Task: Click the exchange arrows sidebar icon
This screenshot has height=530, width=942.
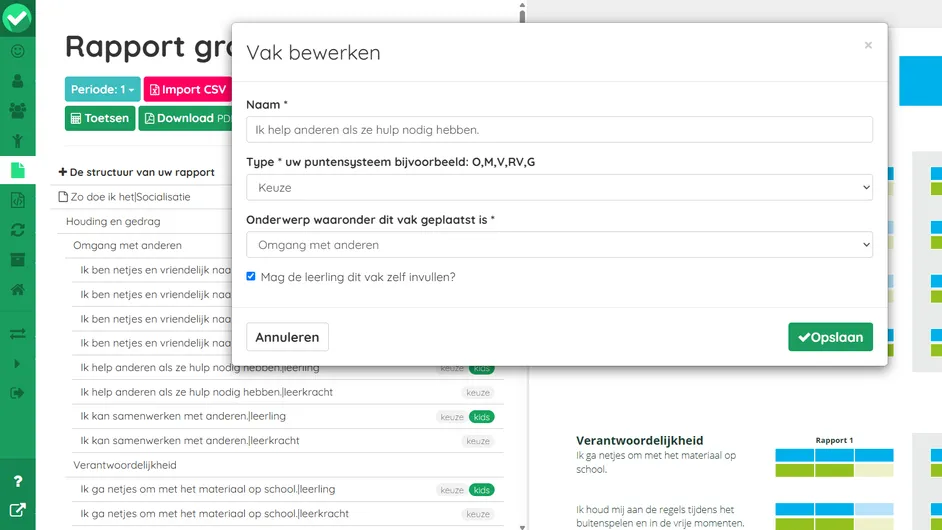Action: click(17, 334)
